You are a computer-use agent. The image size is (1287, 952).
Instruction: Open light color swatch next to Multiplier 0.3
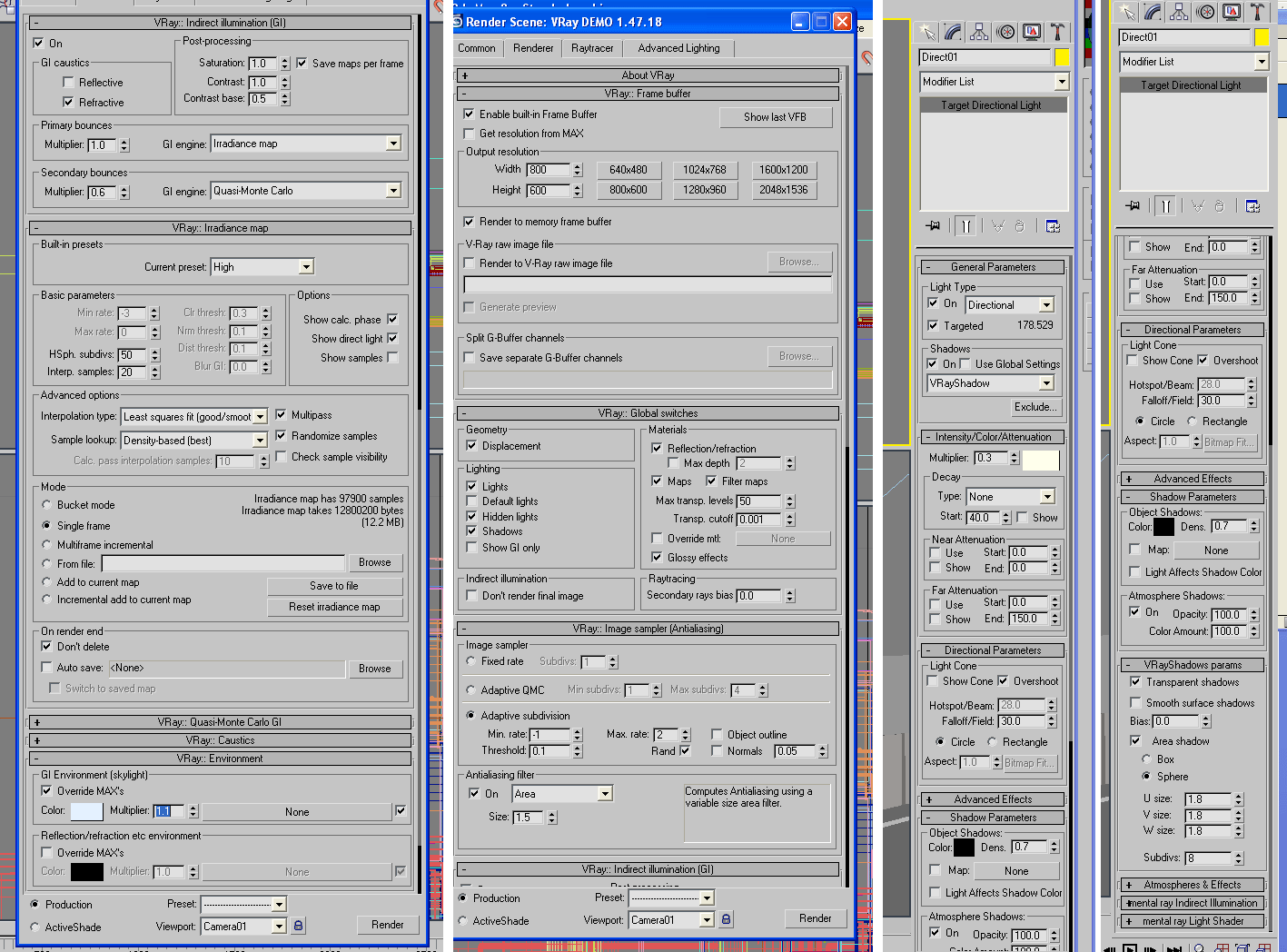click(x=1041, y=459)
